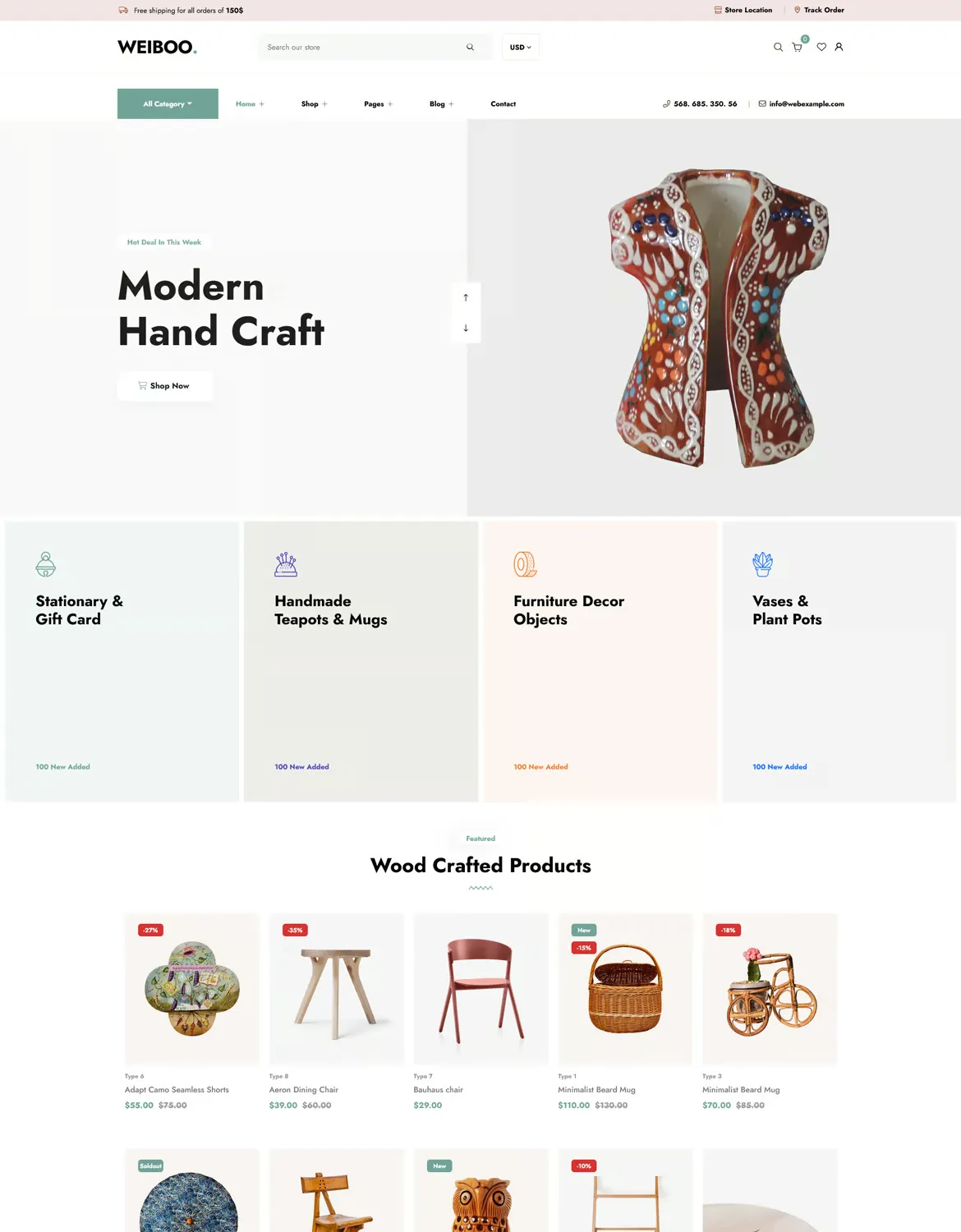The width and height of the screenshot is (961, 1232).
Task: Click the Store Location link
Action: (743, 10)
